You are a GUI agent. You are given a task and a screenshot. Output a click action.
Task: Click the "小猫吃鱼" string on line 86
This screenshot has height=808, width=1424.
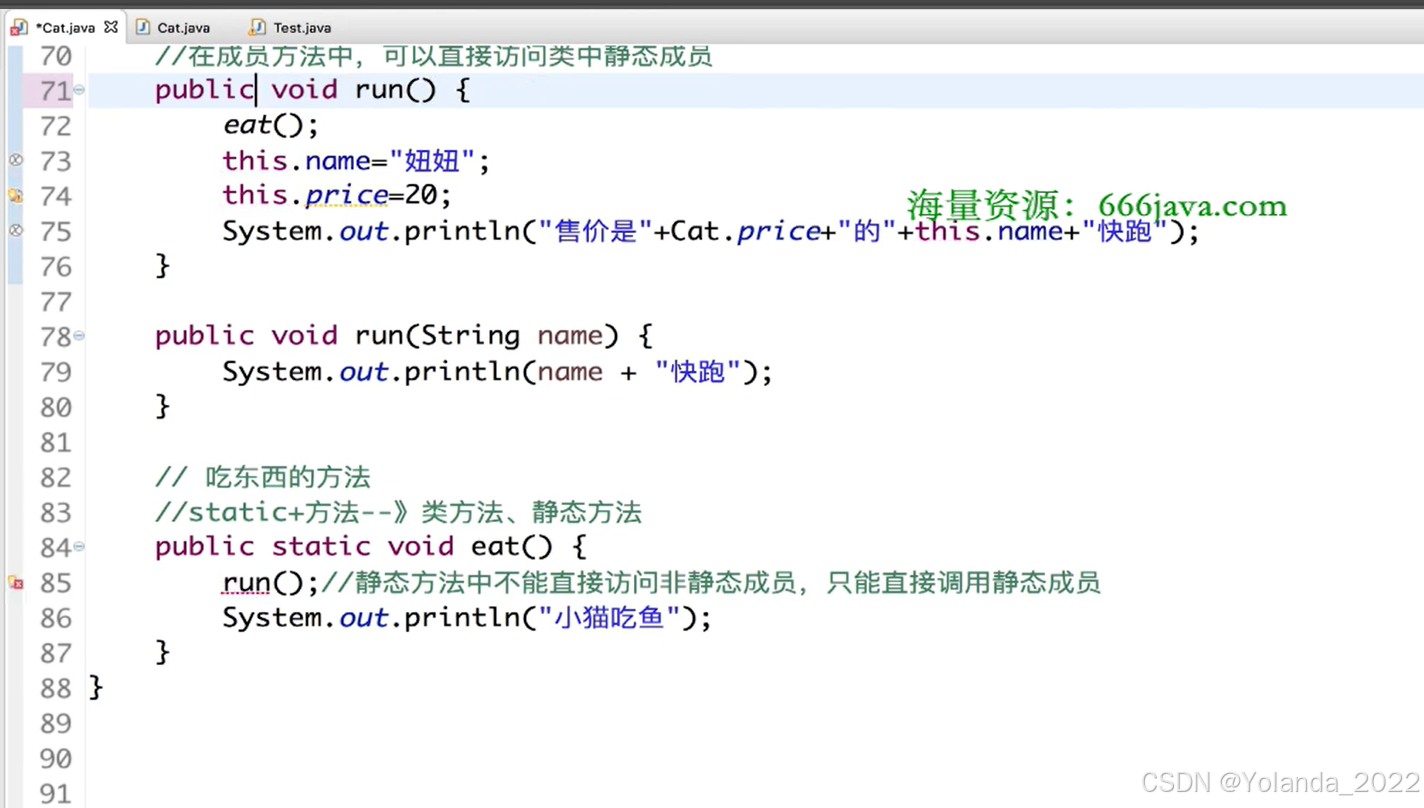(610, 617)
